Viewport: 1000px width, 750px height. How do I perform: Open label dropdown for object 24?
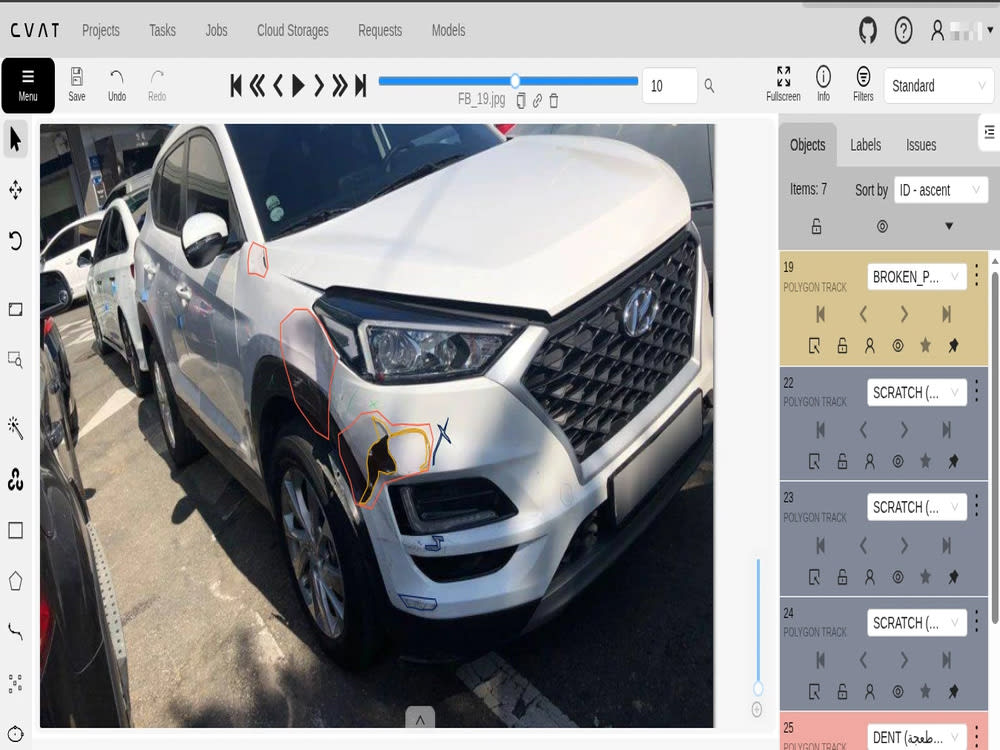[x=916, y=623]
